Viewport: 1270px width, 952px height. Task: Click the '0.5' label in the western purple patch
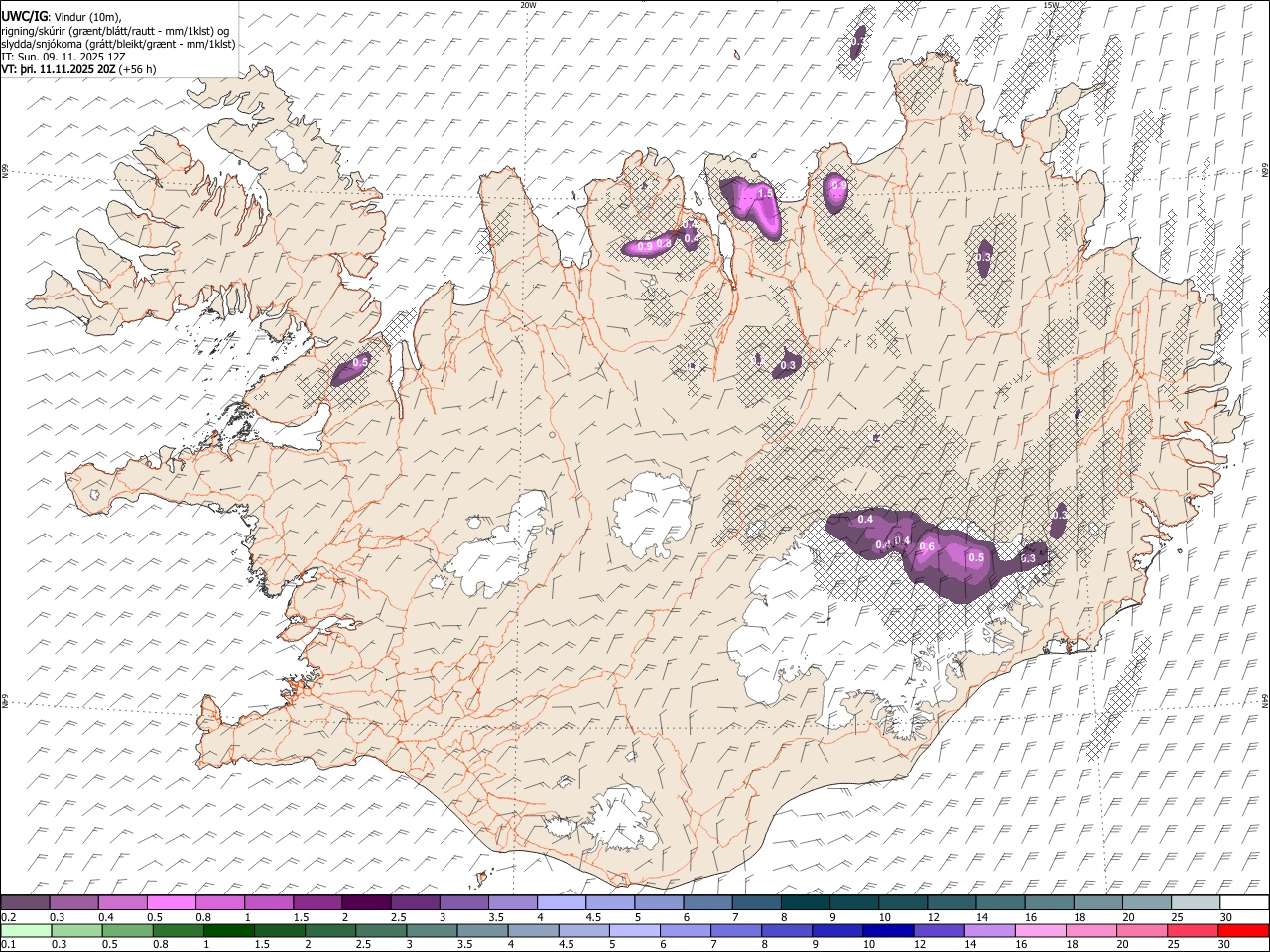[361, 363]
